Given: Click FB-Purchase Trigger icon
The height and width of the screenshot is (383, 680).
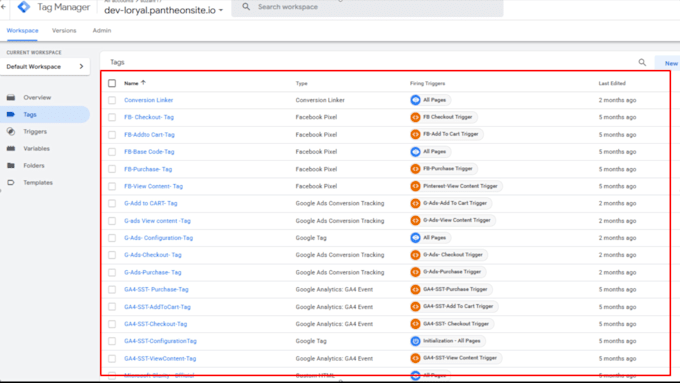Looking at the screenshot, I should [415, 169].
